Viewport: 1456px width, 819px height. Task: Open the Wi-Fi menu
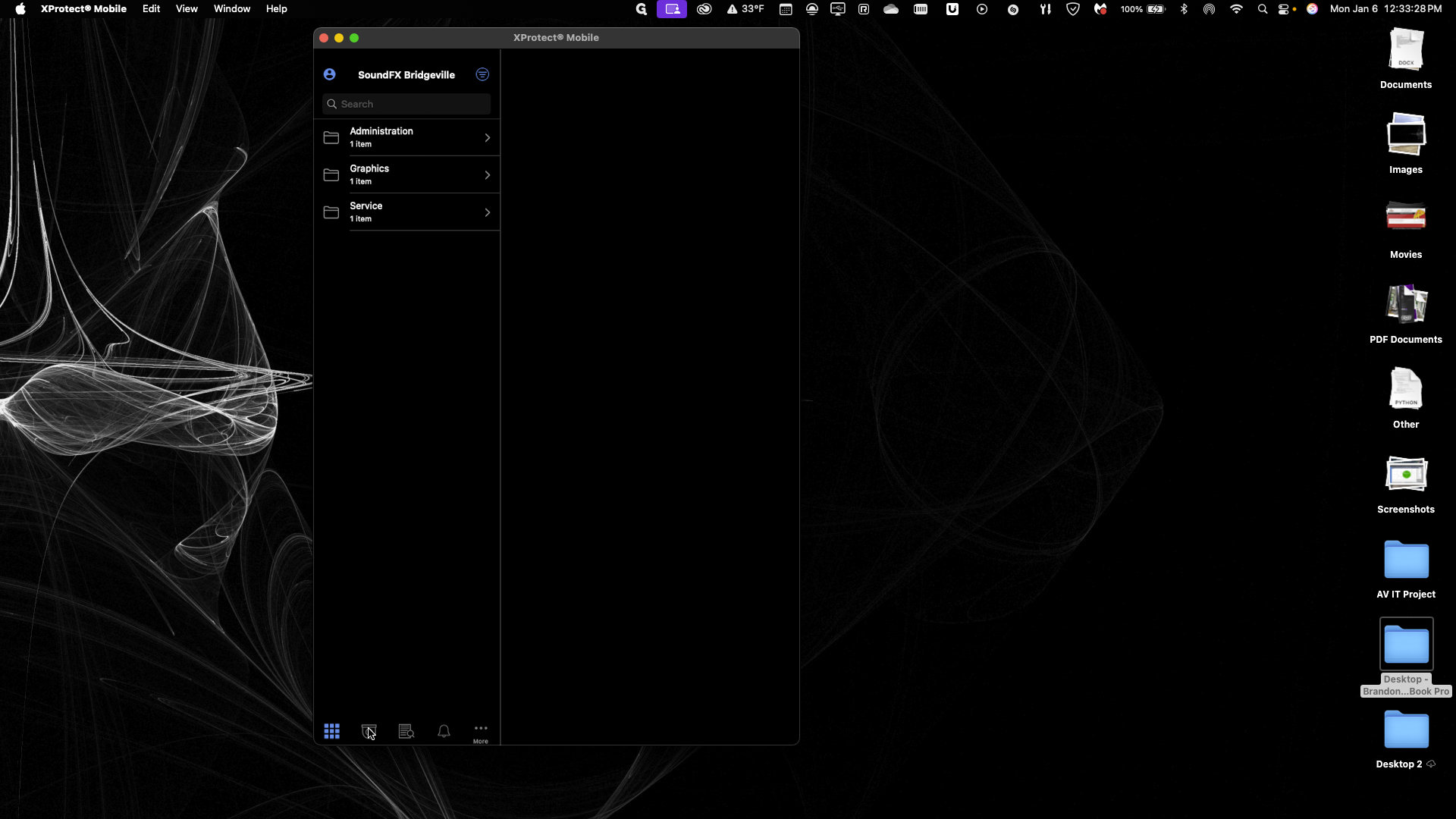1237,9
